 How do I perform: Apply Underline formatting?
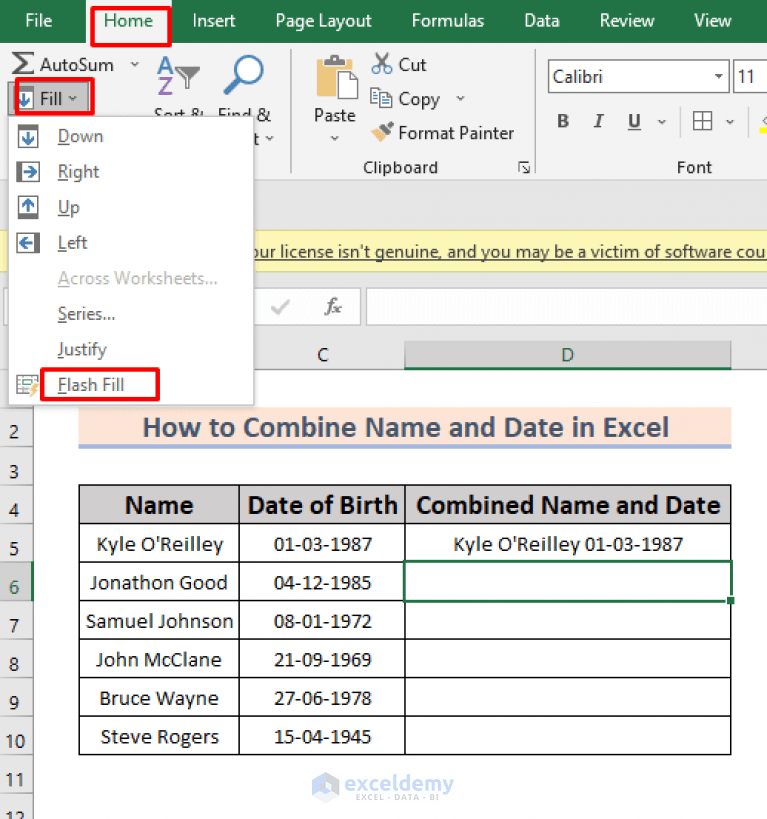coord(634,121)
